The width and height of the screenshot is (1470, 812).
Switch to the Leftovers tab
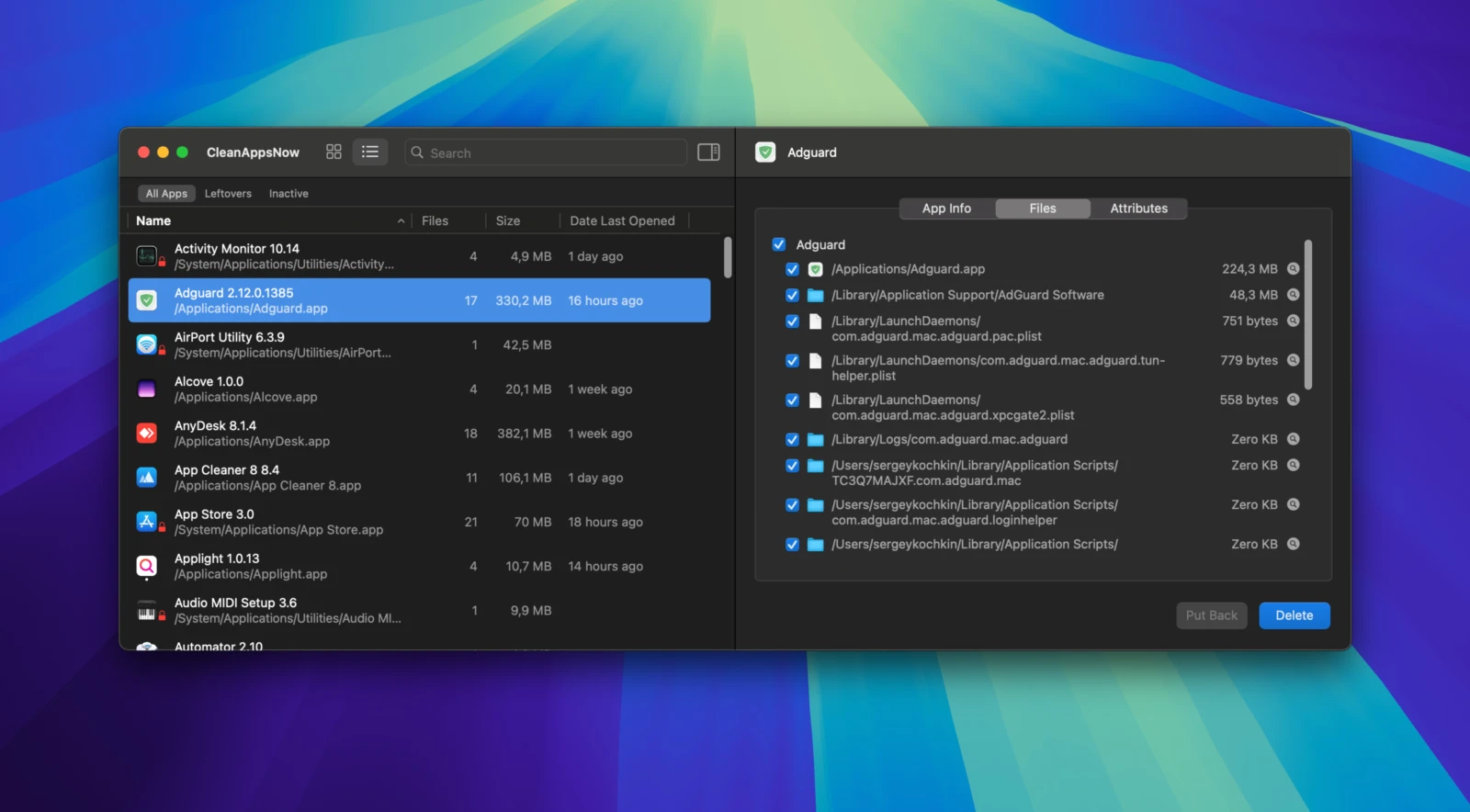pos(228,194)
